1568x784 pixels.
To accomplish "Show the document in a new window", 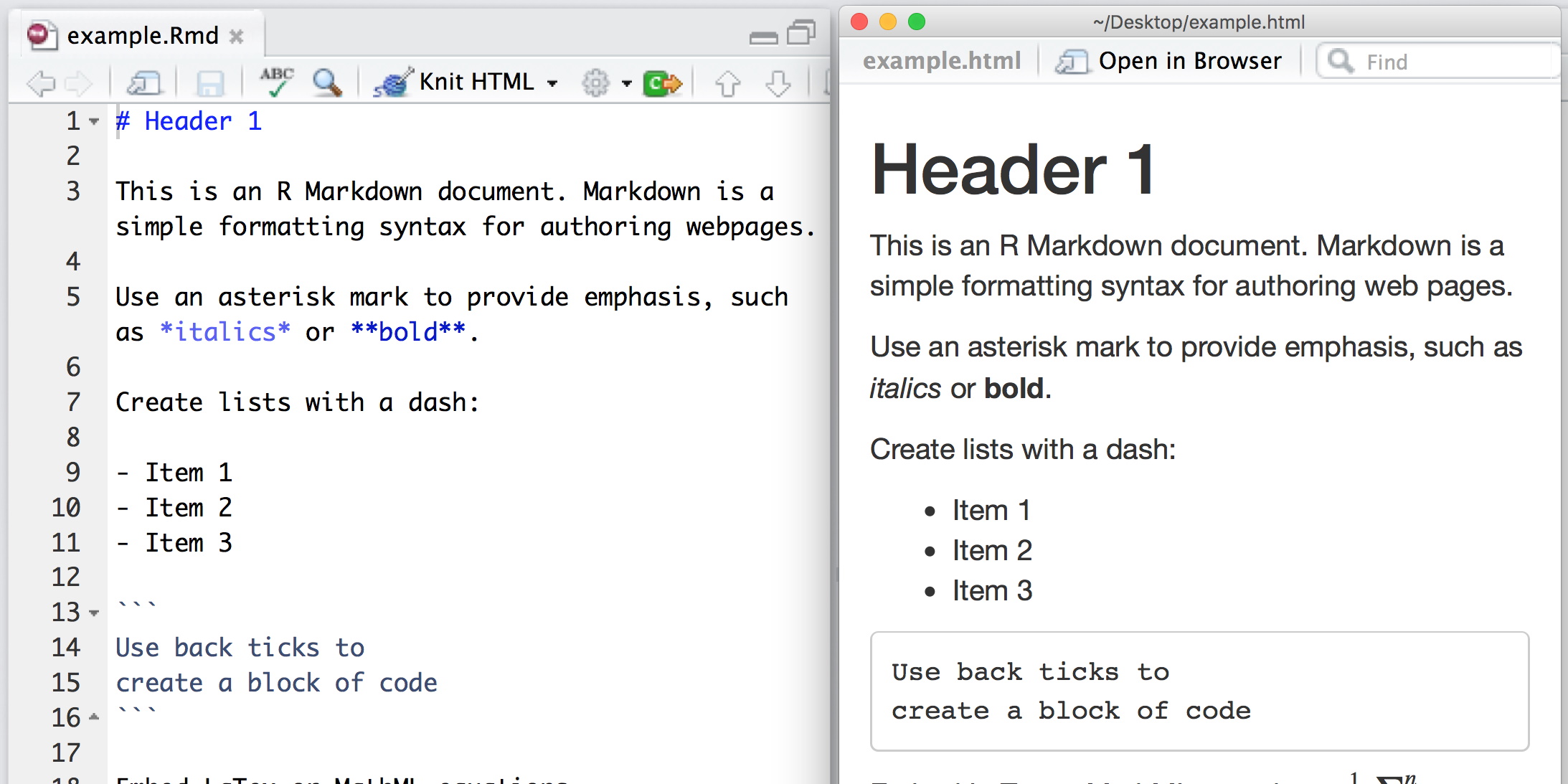I will pyautogui.click(x=144, y=84).
